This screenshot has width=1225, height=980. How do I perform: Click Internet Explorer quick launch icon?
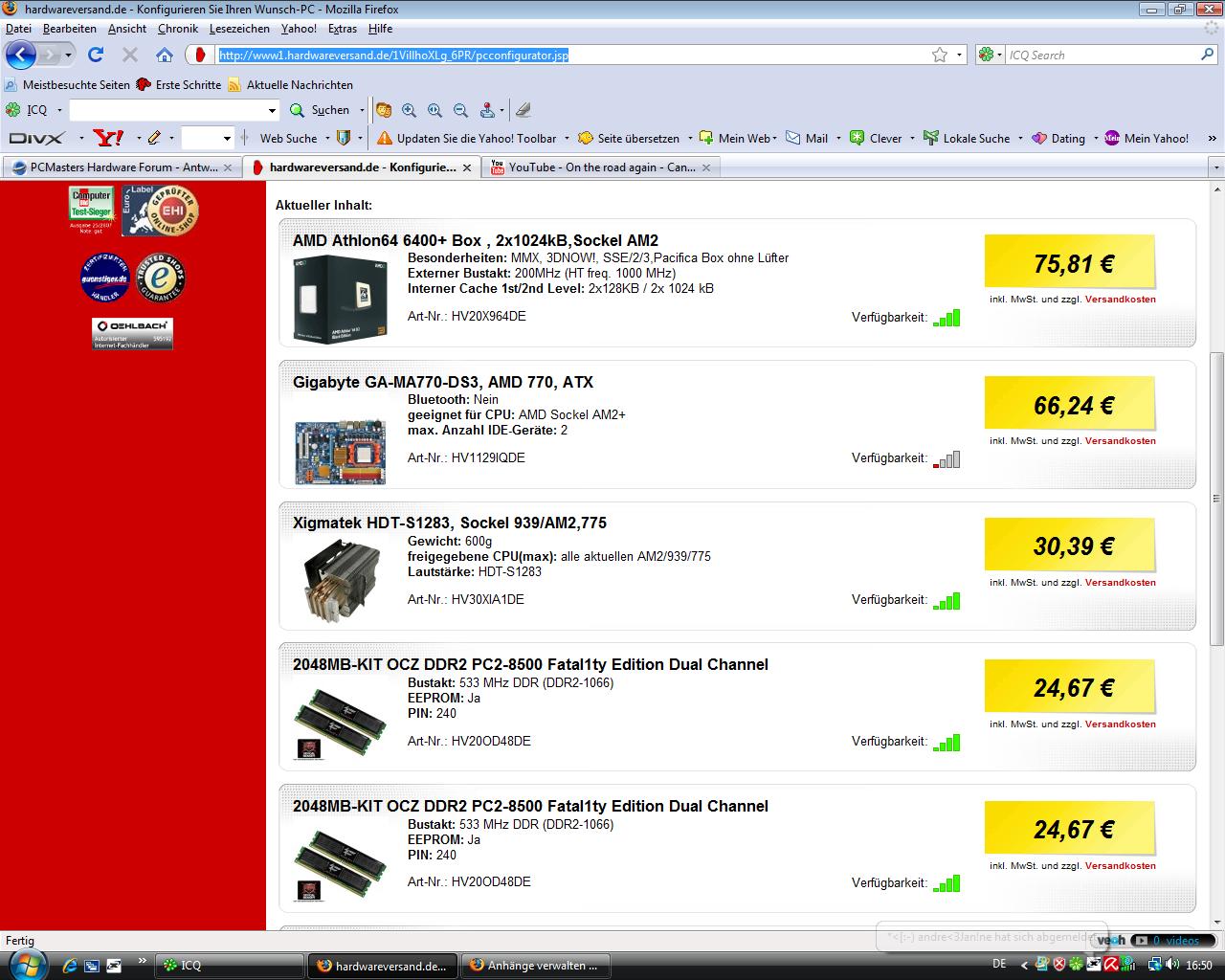pyautogui.click(x=70, y=965)
